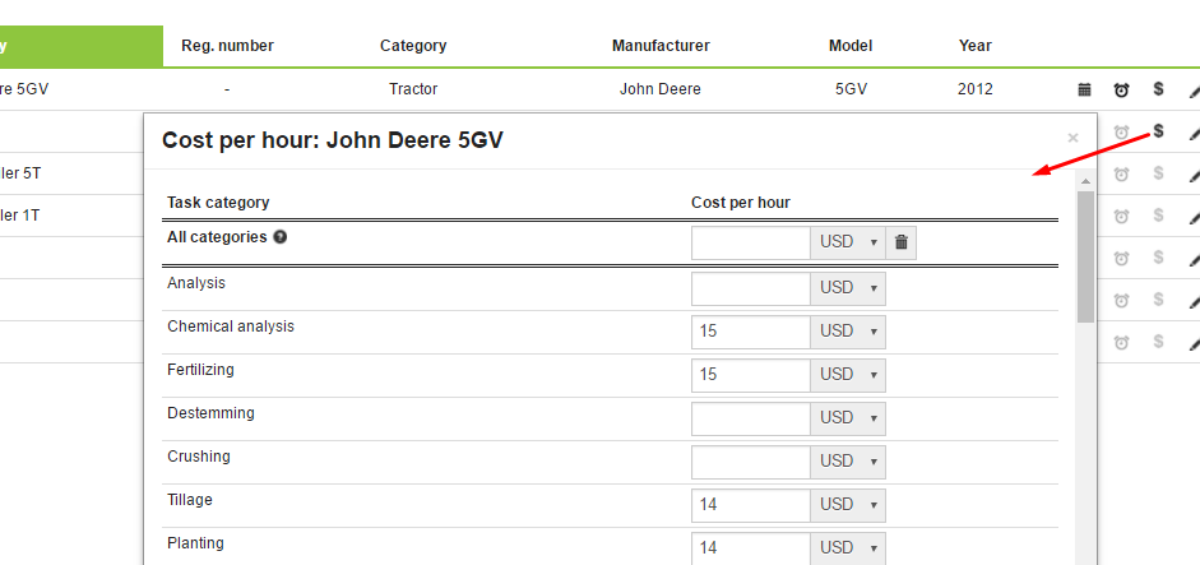
Task: Click Chemical analysis cost field showing 15
Action: (x=751, y=331)
